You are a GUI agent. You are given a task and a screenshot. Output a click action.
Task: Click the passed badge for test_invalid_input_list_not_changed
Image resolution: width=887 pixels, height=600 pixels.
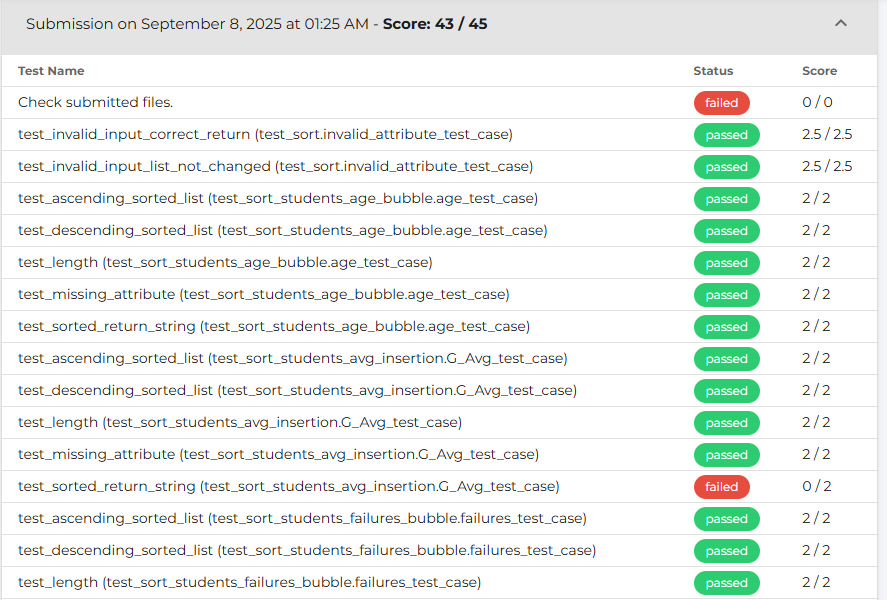point(726,166)
